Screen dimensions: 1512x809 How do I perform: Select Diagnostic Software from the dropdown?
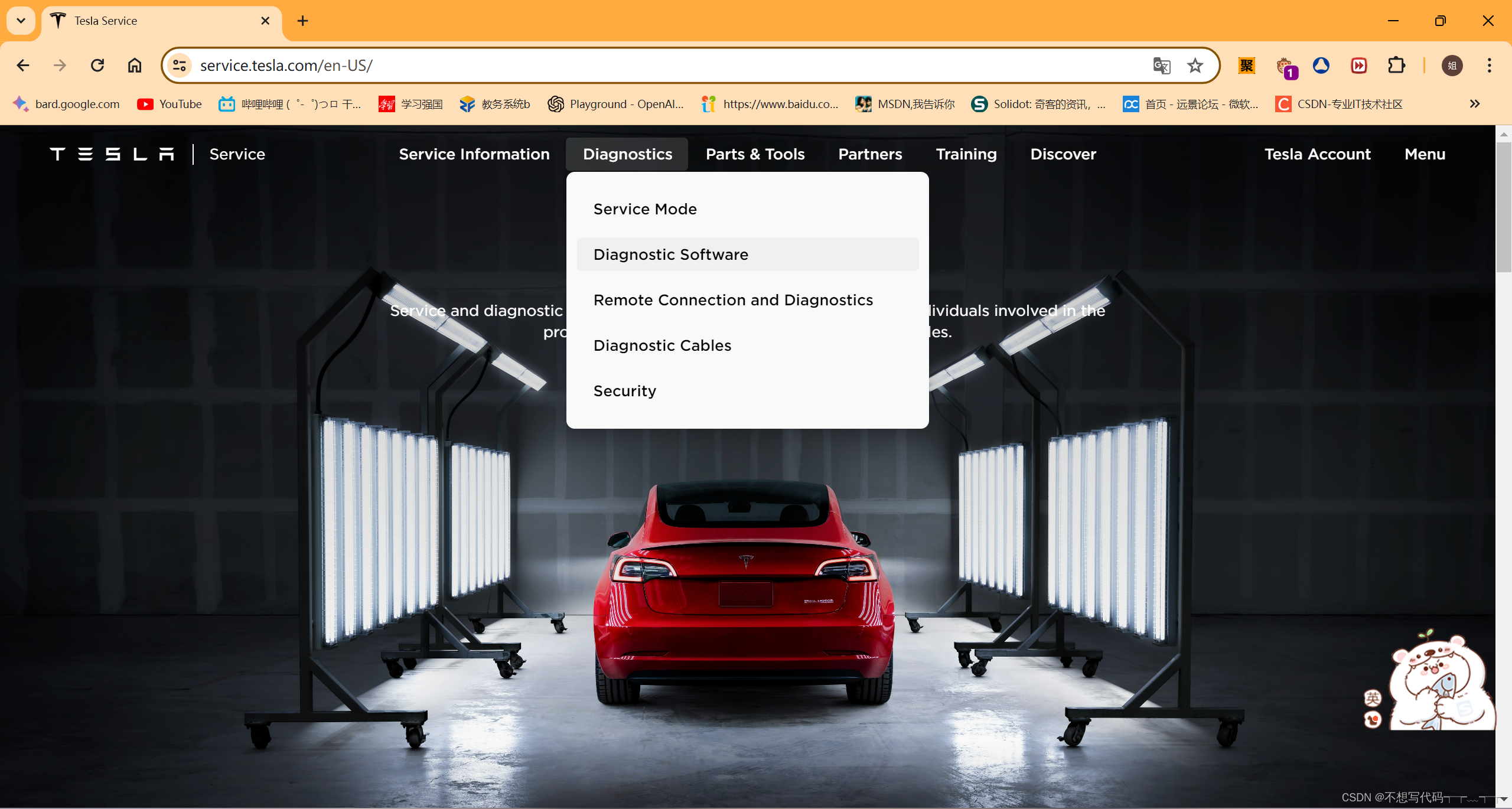click(670, 255)
